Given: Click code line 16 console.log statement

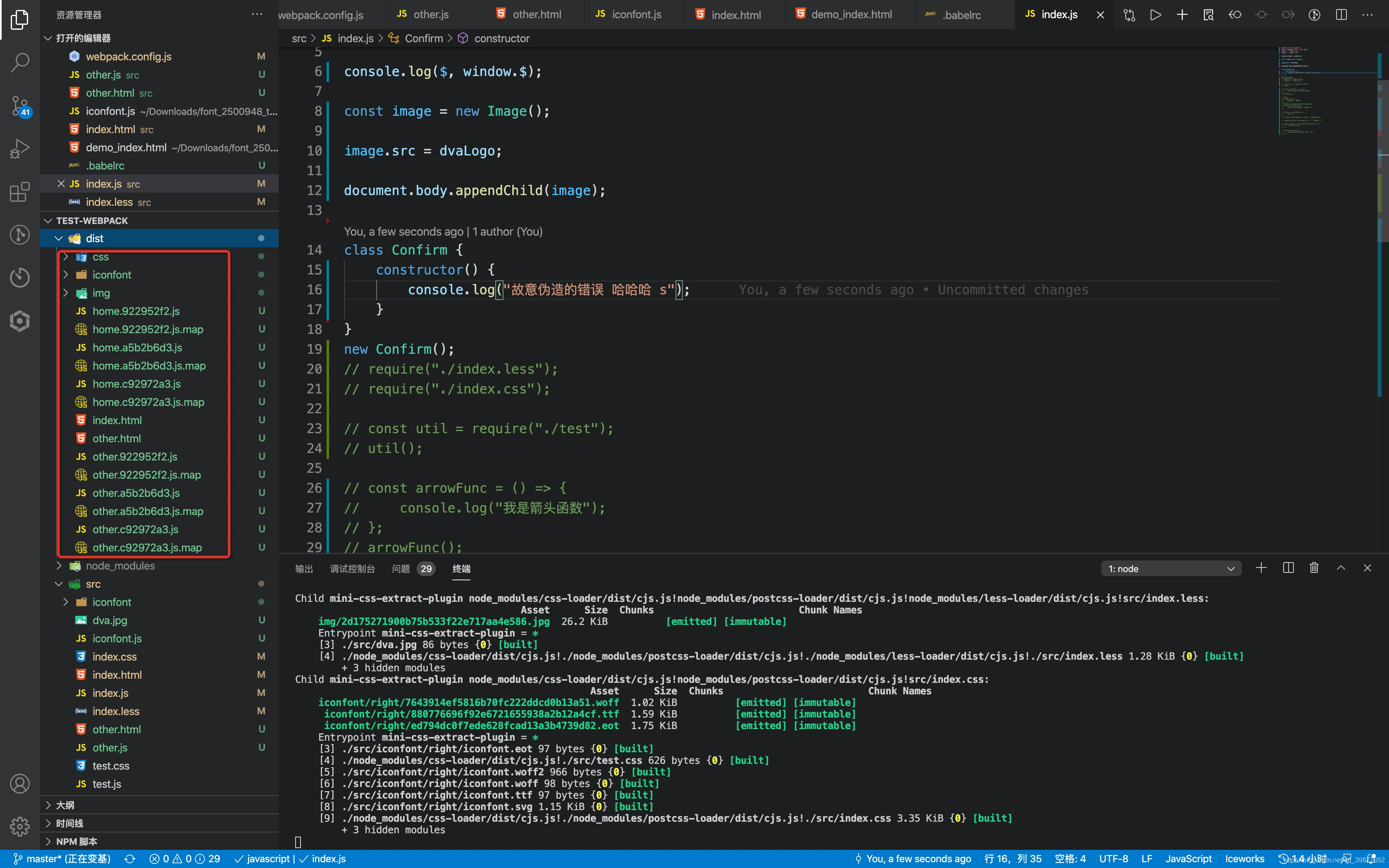Looking at the screenshot, I should click(548, 290).
